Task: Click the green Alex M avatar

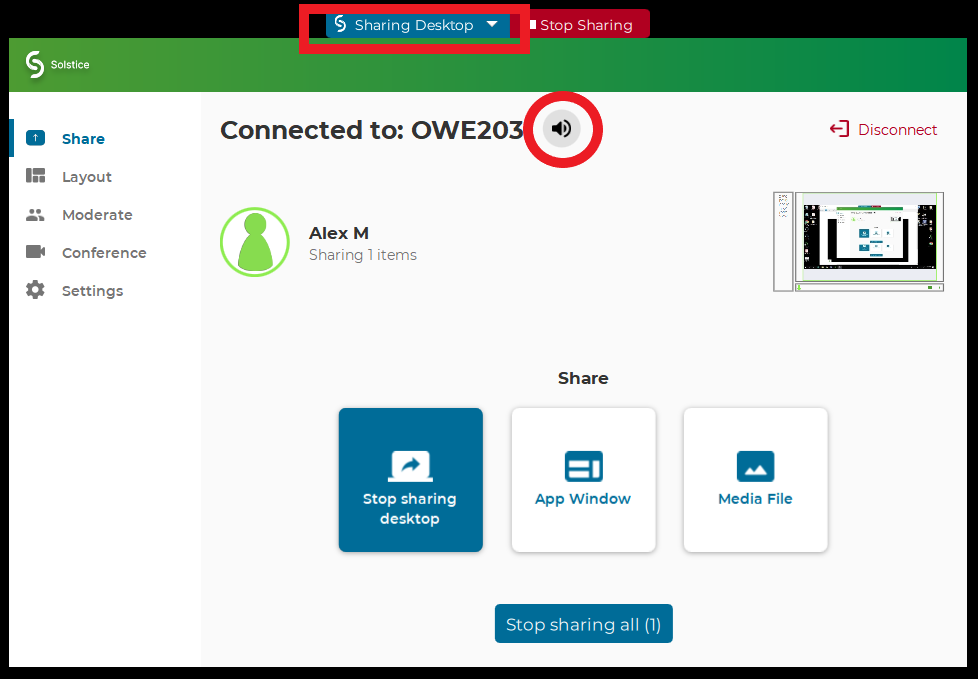Action: [255, 242]
